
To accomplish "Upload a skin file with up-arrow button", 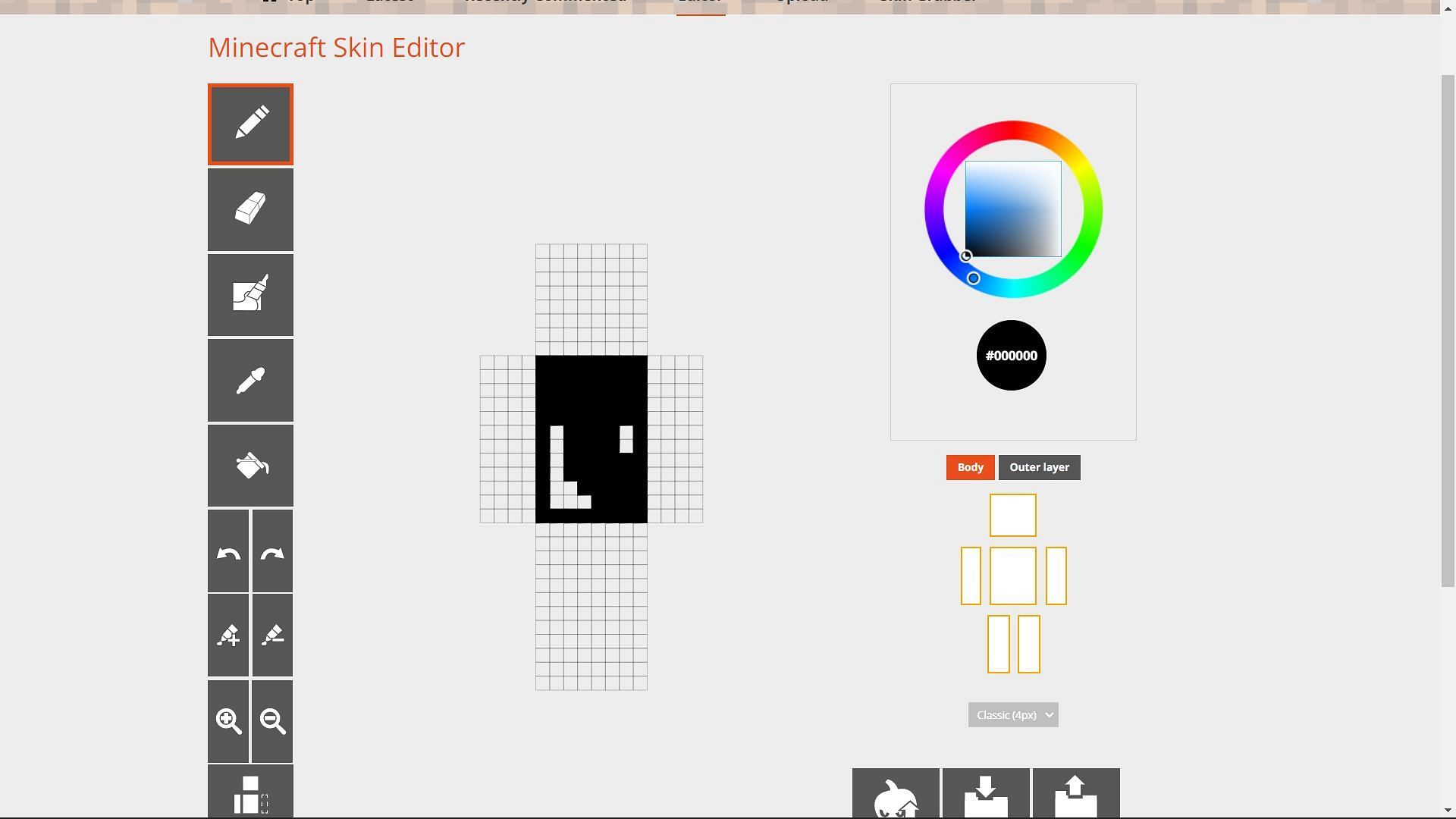I will 1076,793.
